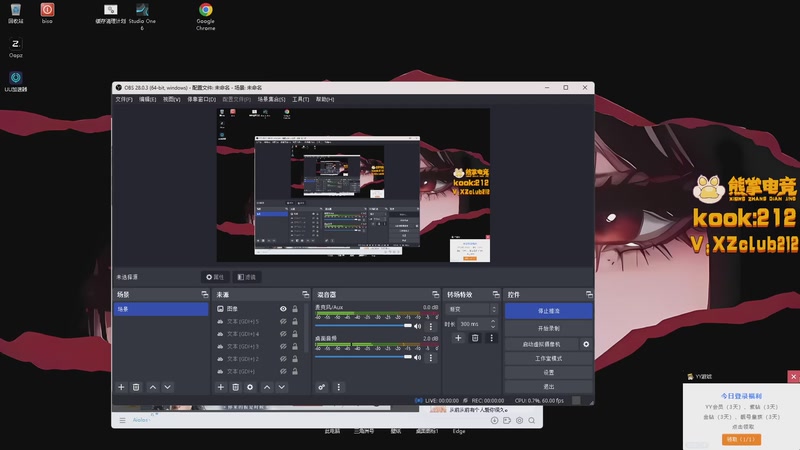This screenshot has height=450, width=800.
Task: Add a new scene with the plus icon
Action: pos(121,387)
